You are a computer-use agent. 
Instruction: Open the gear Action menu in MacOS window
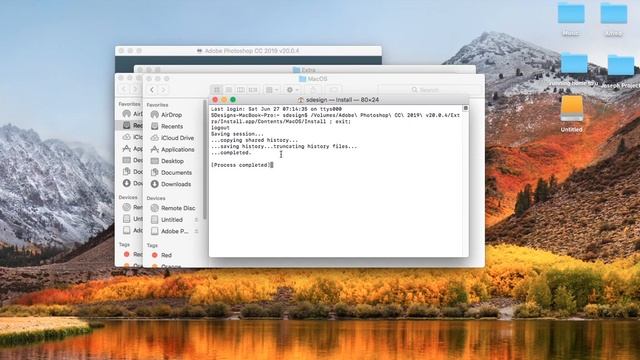[293, 90]
